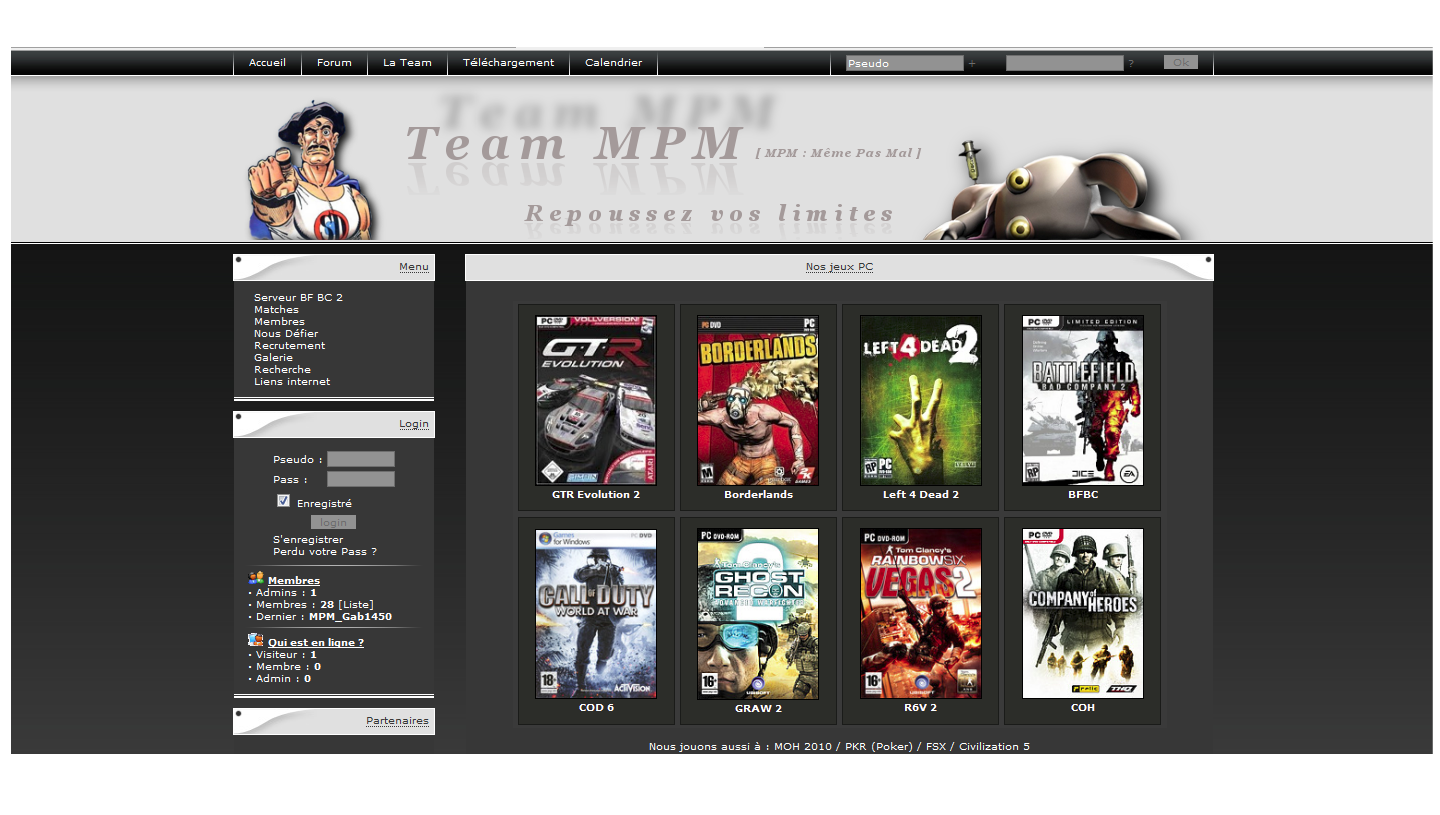Click the '+' register link beside Pseudo
Viewport: 1440px width, 815px height.
[x=972, y=64]
